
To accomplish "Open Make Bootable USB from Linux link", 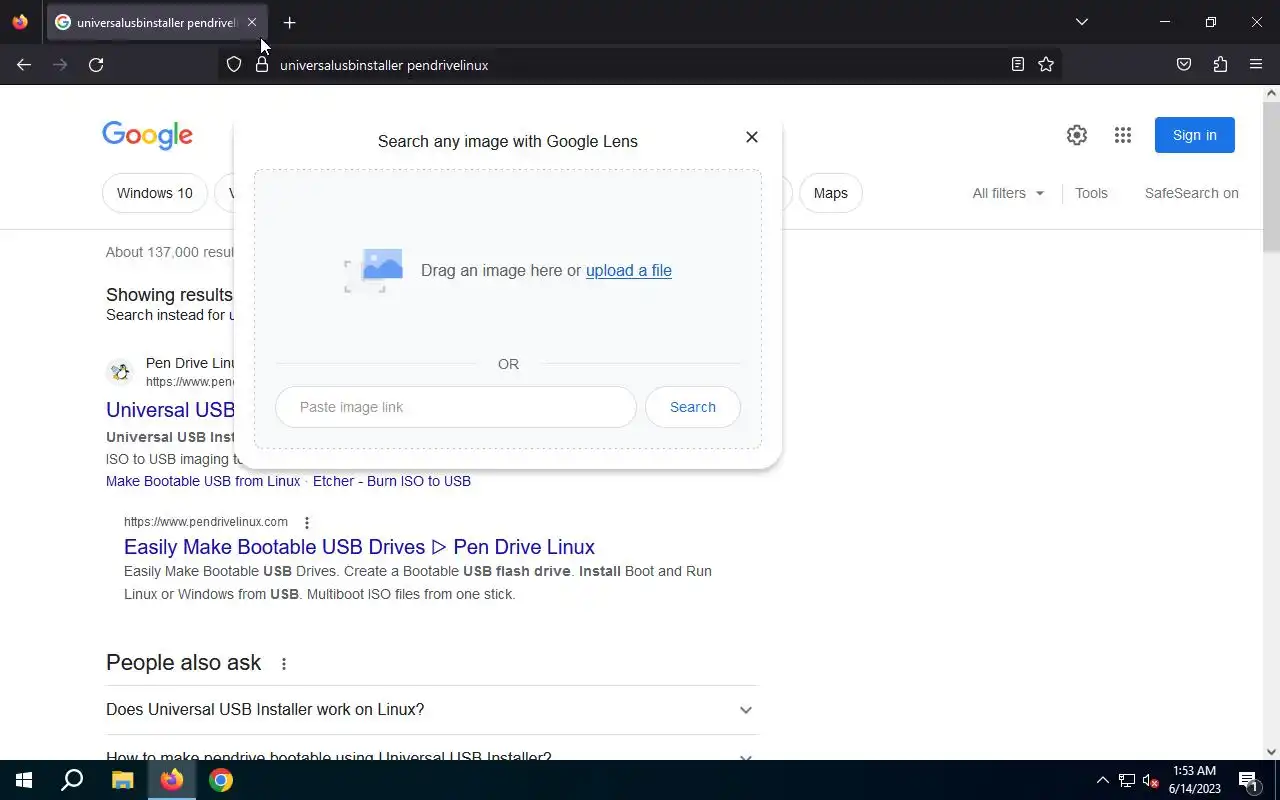I will [203, 481].
